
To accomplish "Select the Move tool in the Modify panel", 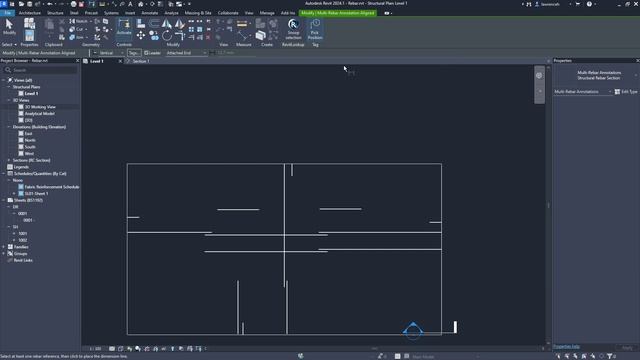I will (141, 36).
